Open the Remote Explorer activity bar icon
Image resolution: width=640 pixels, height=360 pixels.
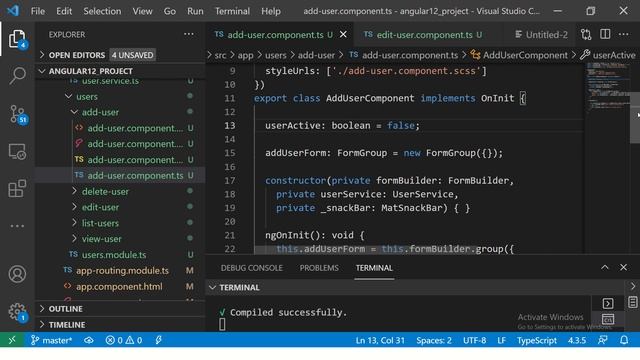tap(17, 151)
